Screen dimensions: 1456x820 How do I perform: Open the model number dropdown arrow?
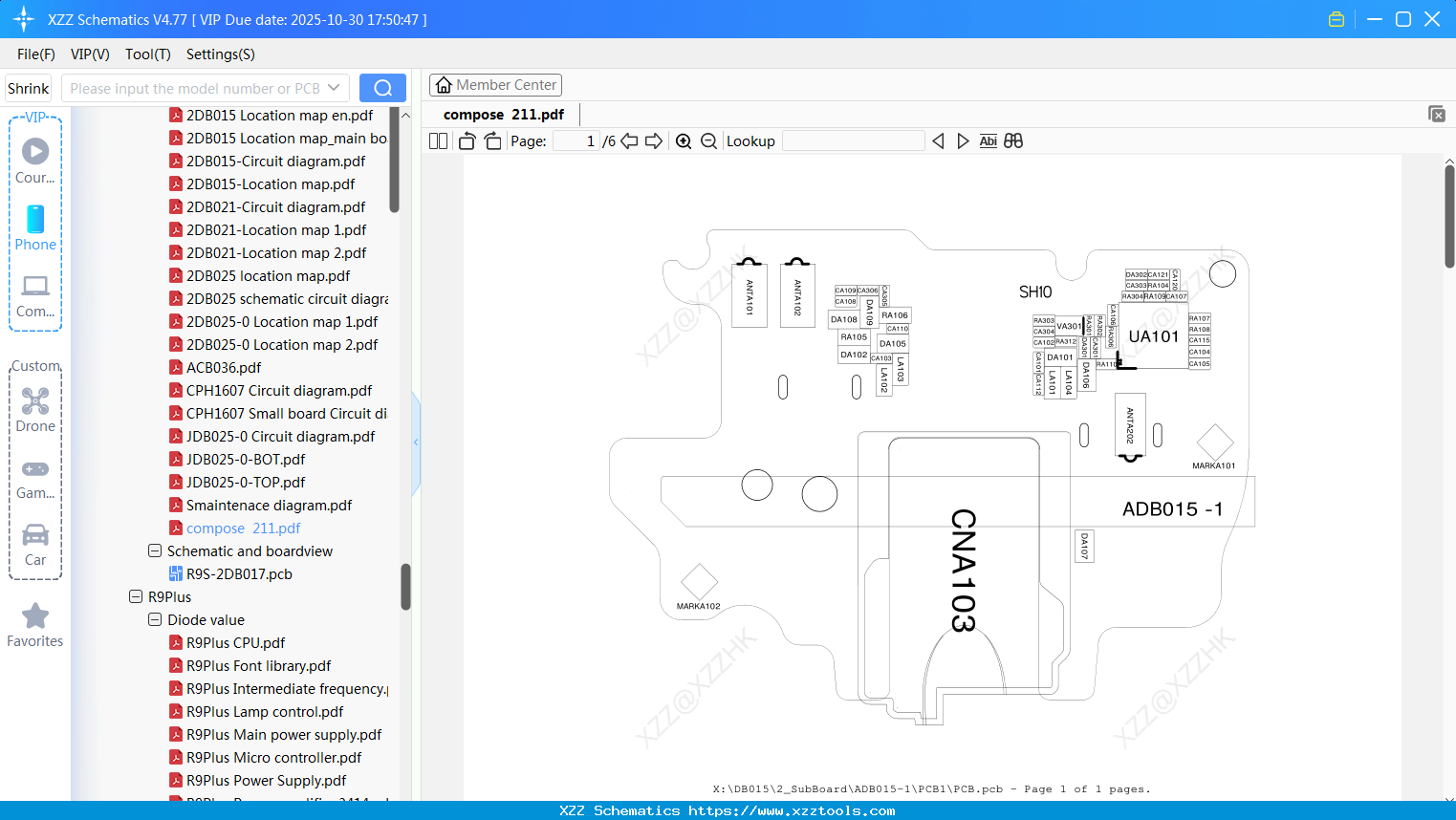coord(334,88)
